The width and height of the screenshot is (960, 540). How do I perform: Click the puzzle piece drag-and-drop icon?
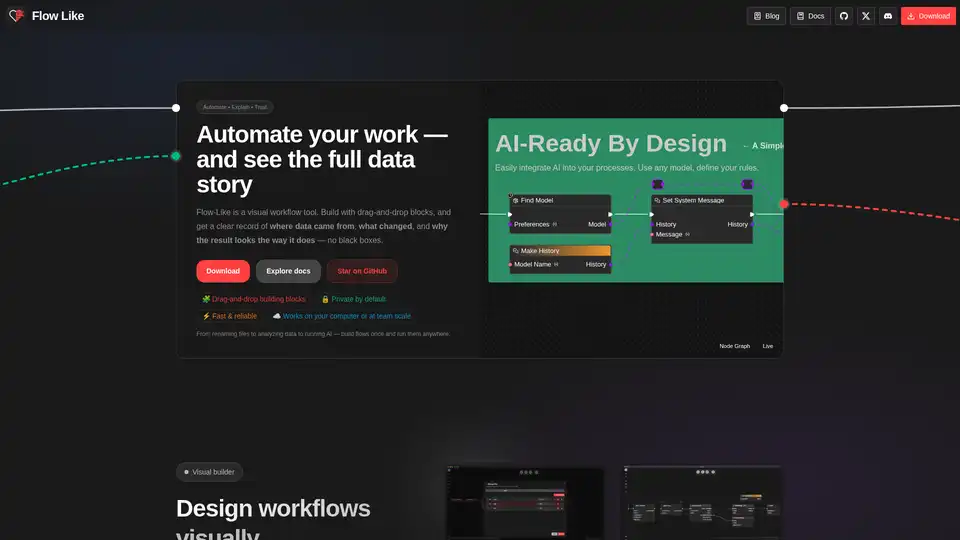(x=206, y=299)
